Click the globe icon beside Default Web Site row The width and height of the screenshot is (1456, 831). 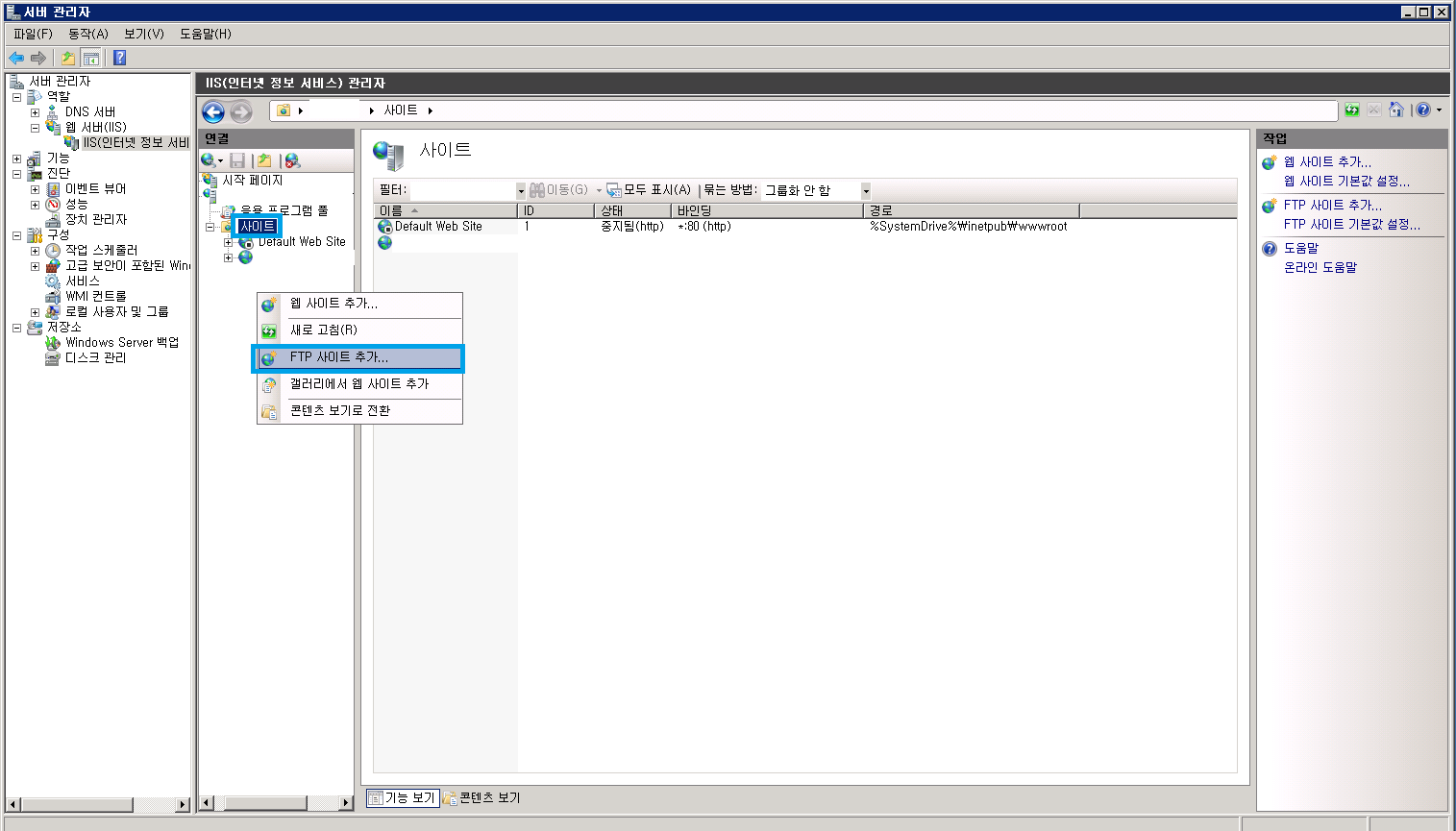click(x=385, y=227)
